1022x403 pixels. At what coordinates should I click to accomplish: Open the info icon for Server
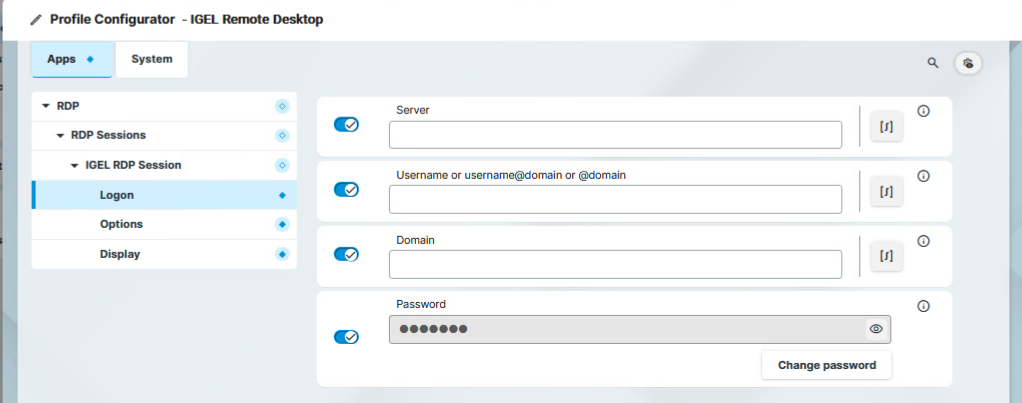tap(923, 111)
